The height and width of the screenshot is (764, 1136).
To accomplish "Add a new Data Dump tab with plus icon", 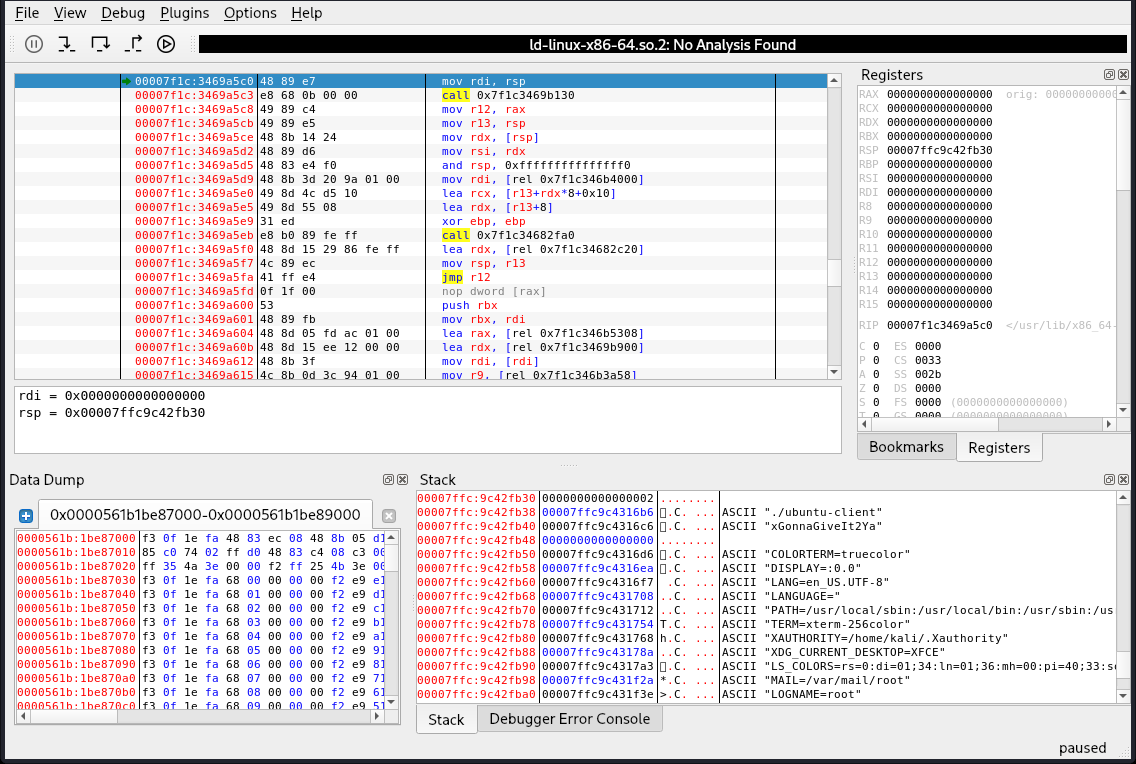I will [x=26, y=516].
